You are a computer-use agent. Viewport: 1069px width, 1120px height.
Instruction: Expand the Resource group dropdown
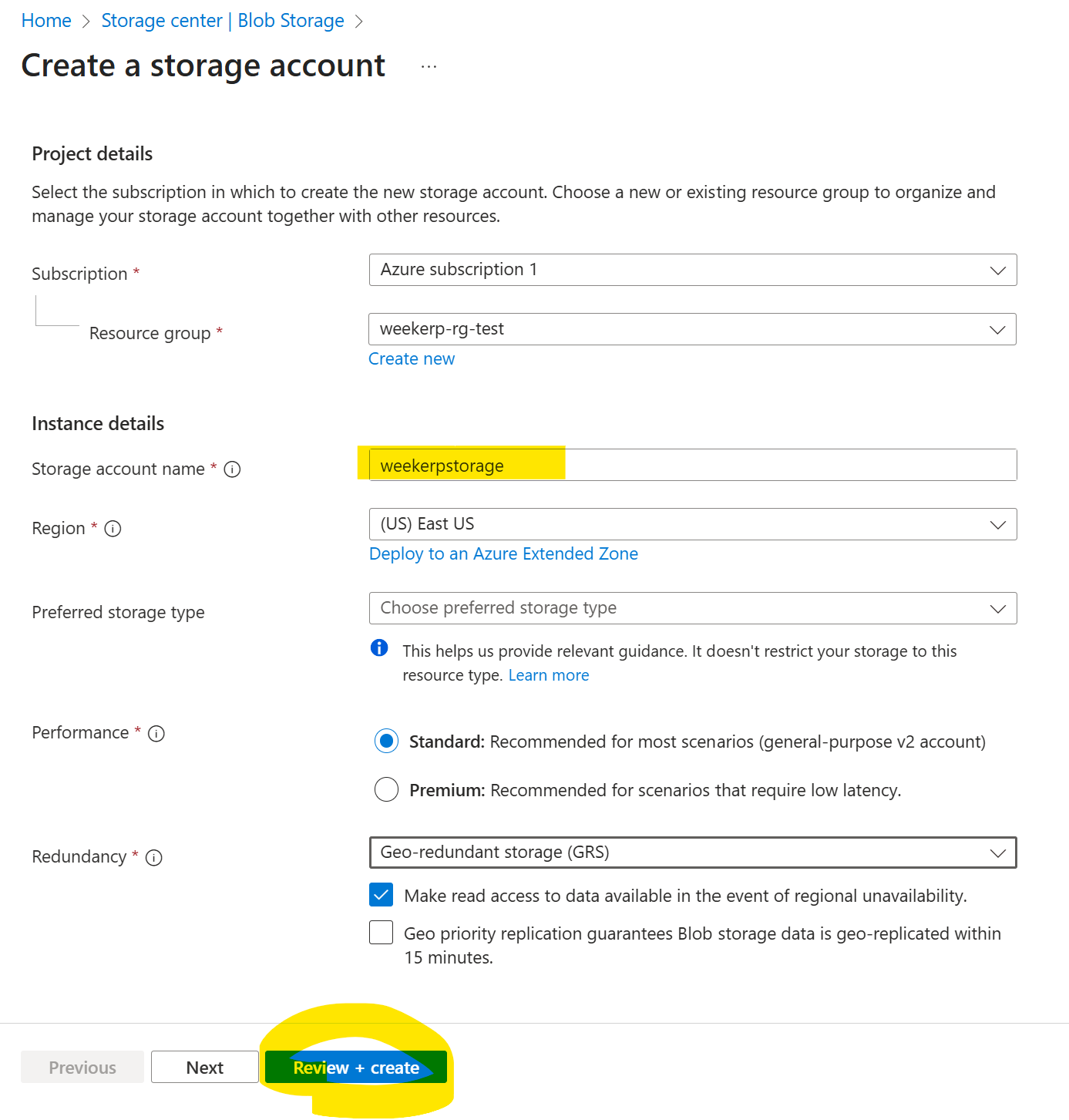coord(692,329)
